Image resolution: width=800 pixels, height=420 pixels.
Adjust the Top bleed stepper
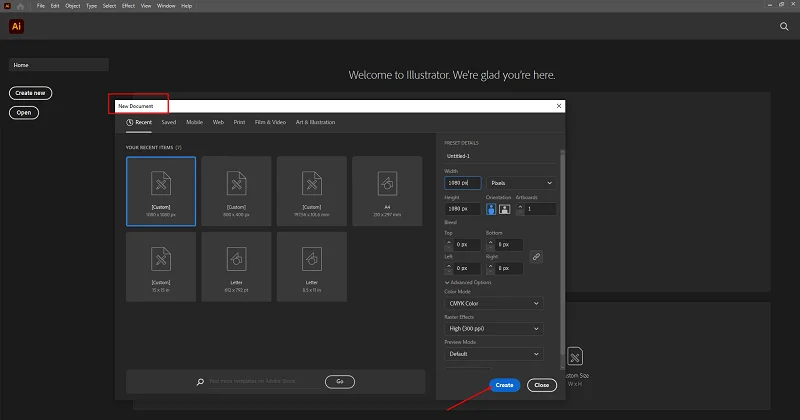tap(448, 244)
